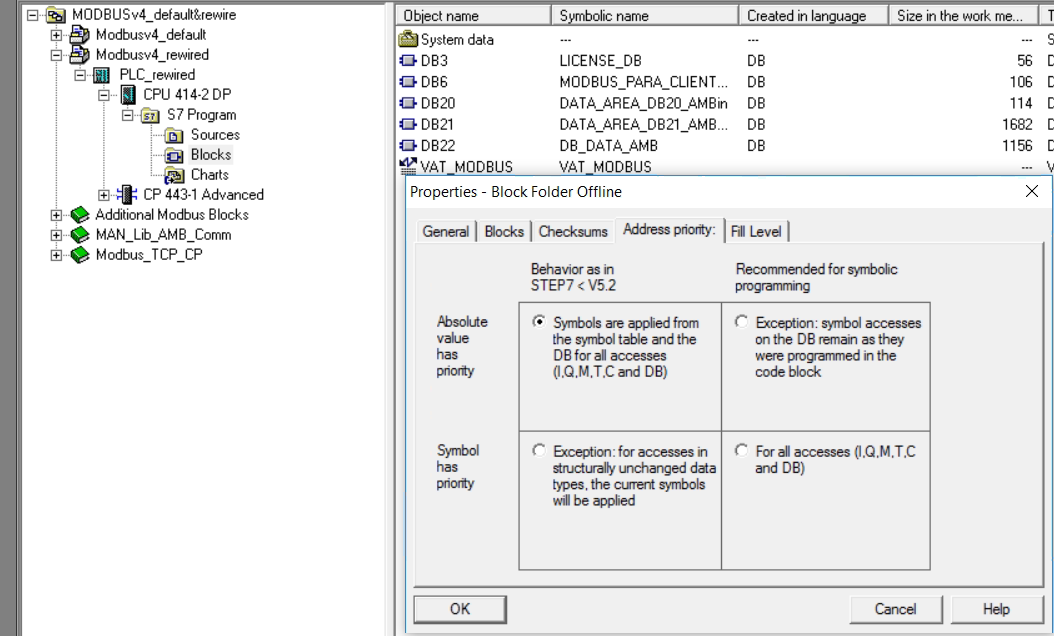Collapse the PLC_rewired node

tap(80, 75)
